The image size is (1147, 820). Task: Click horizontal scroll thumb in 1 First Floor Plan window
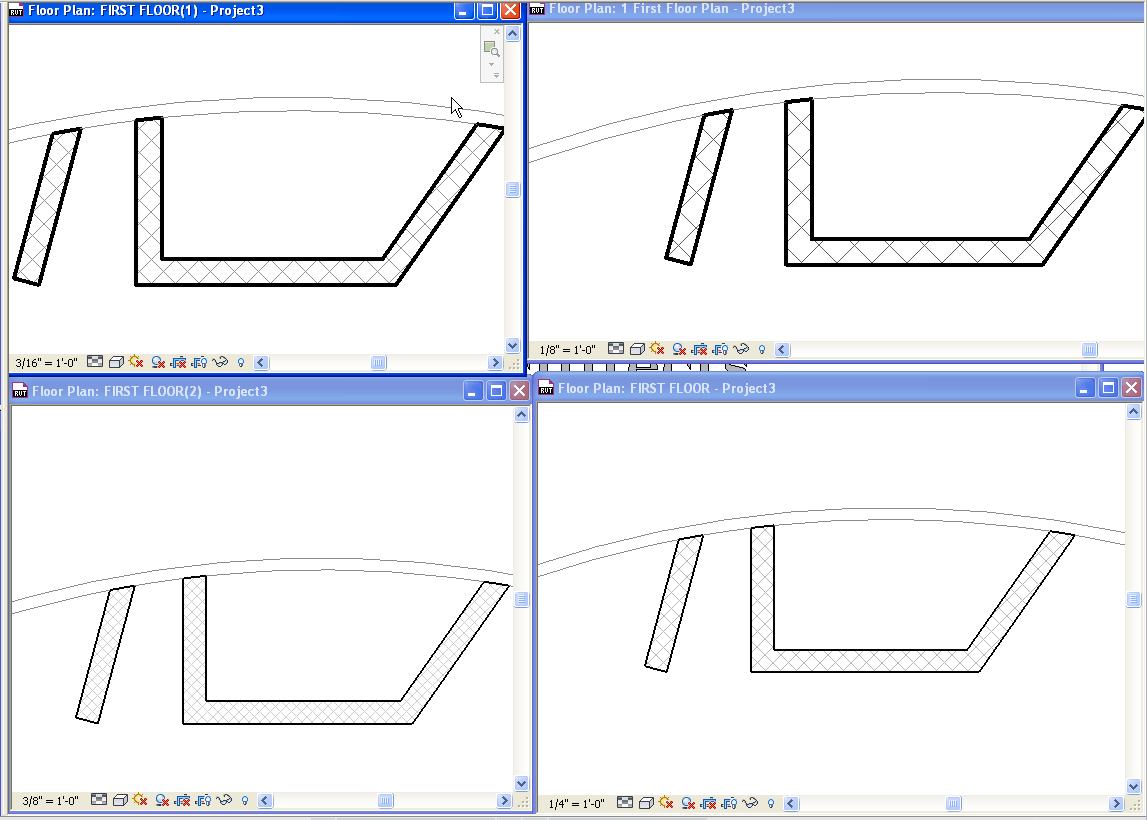(1089, 350)
